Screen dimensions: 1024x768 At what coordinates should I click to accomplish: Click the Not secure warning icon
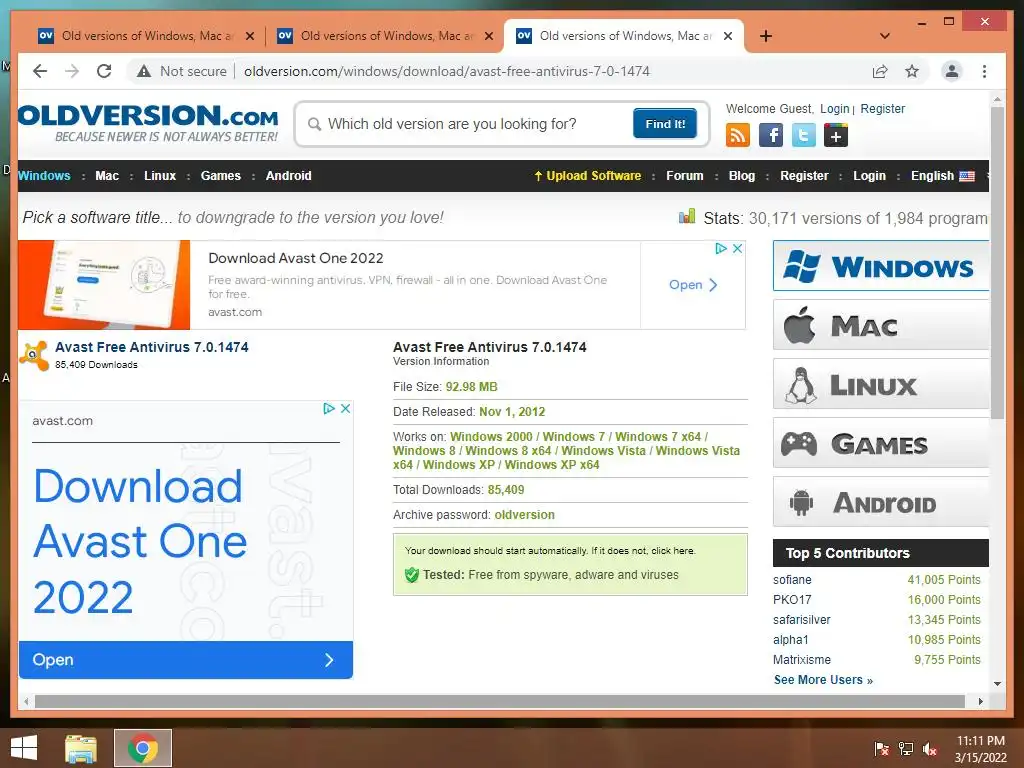[144, 71]
